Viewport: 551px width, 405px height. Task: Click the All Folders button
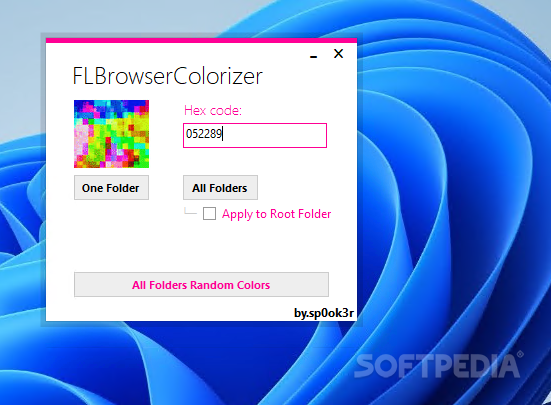coord(220,188)
